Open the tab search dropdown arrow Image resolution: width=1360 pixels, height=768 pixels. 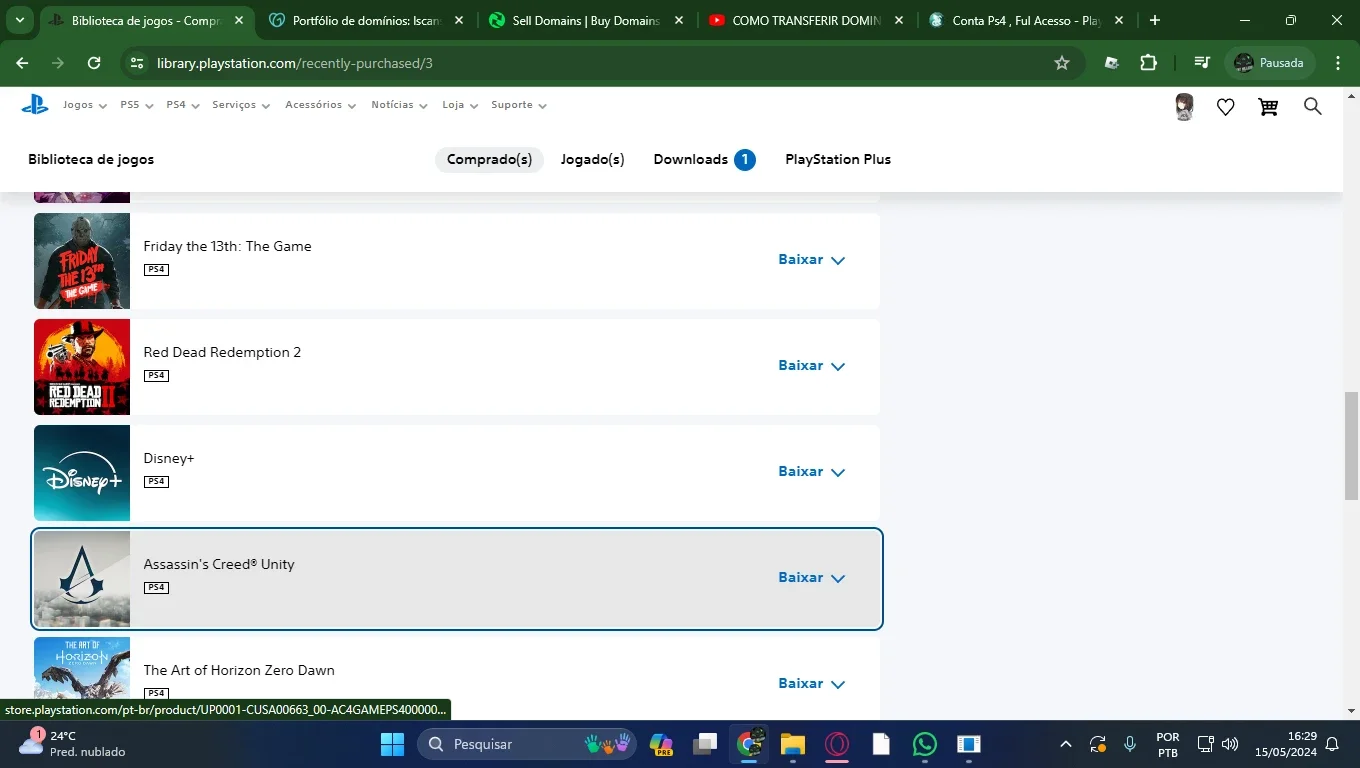click(x=19, y=20)
